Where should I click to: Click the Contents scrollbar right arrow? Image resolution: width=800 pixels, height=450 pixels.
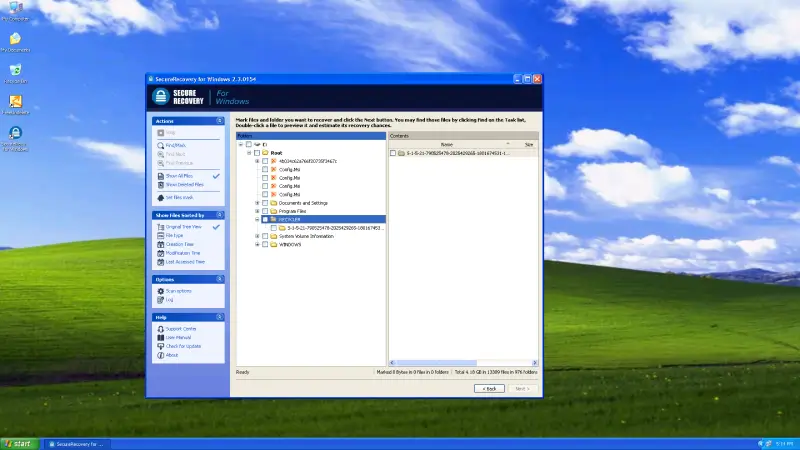(535, 363)
